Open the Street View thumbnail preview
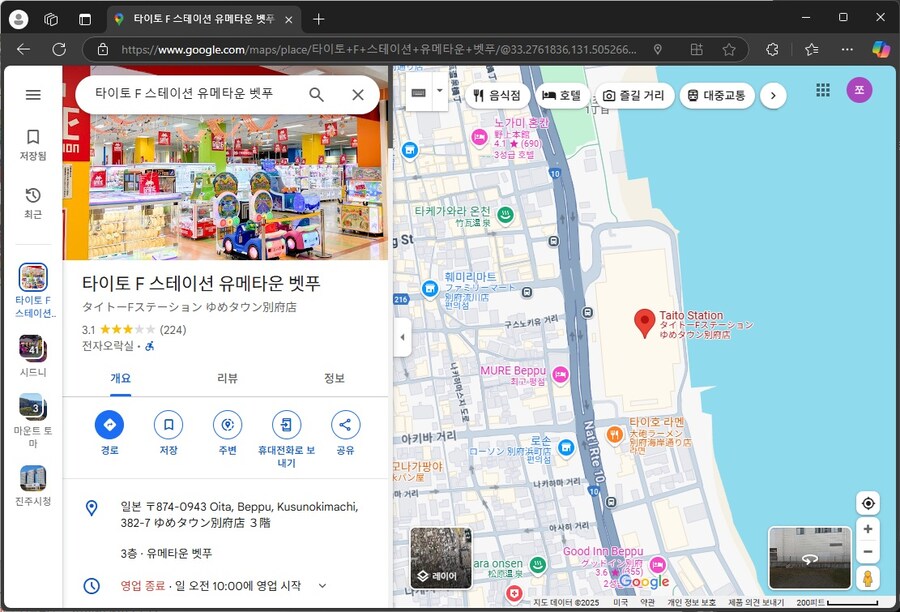Screen dimensions: 900x612 (x=810, y=558)
